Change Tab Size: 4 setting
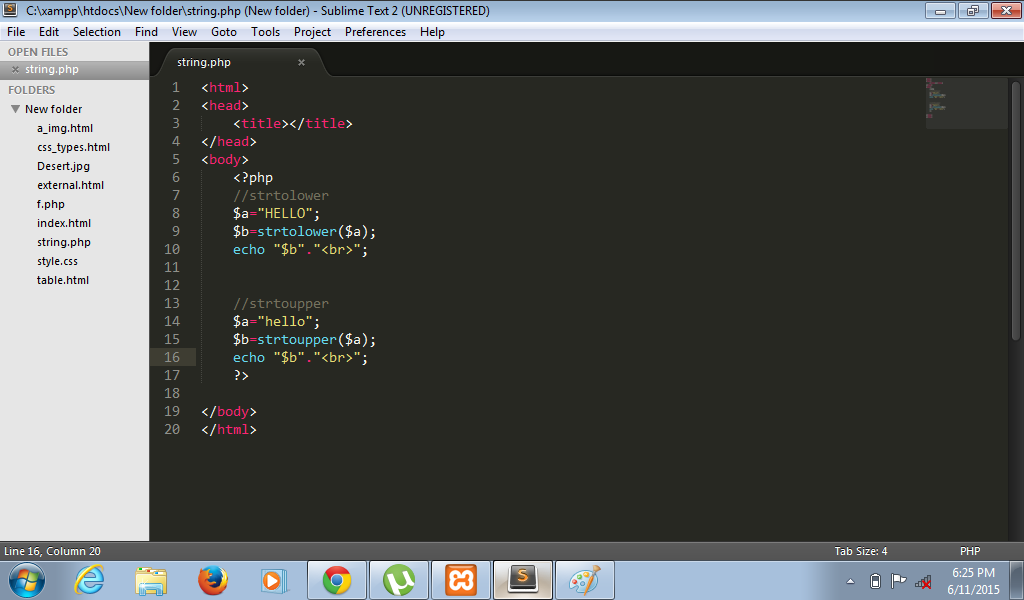 tap(861, 551)
